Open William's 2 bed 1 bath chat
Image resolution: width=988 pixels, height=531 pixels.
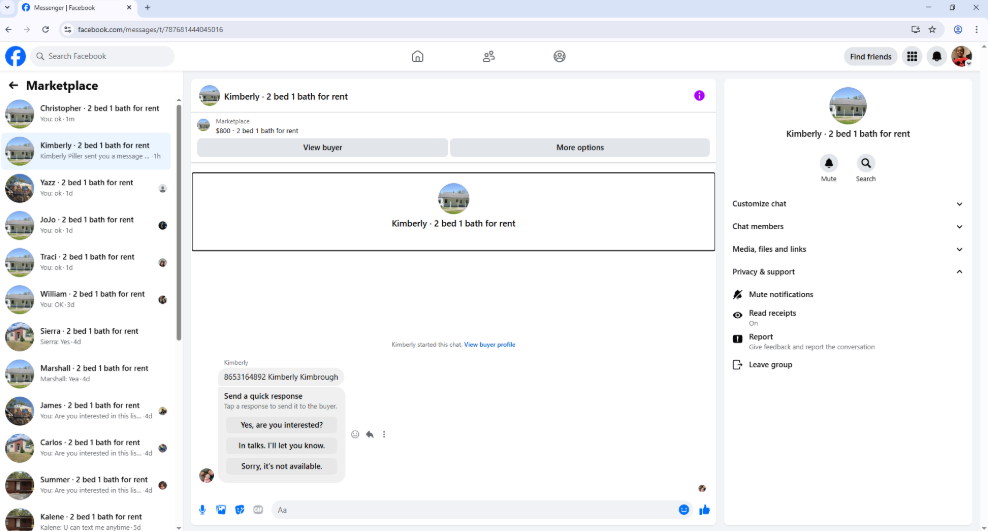tap(86, 300)
